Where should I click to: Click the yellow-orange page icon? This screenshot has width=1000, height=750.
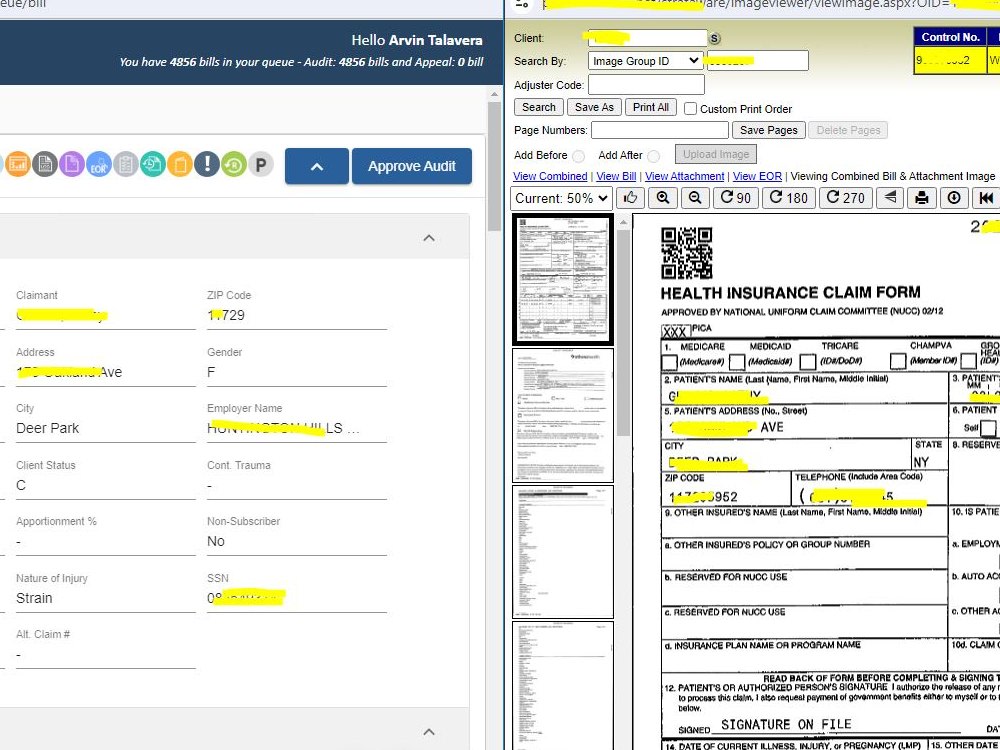pos(180,165)
